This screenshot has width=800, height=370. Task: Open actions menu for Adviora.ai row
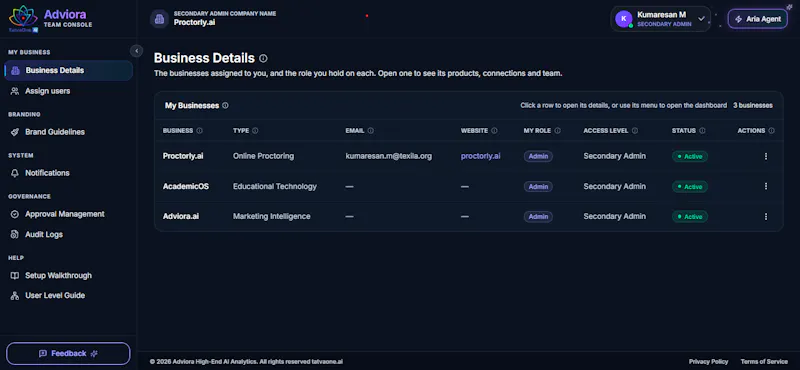(x=765, y=216)
